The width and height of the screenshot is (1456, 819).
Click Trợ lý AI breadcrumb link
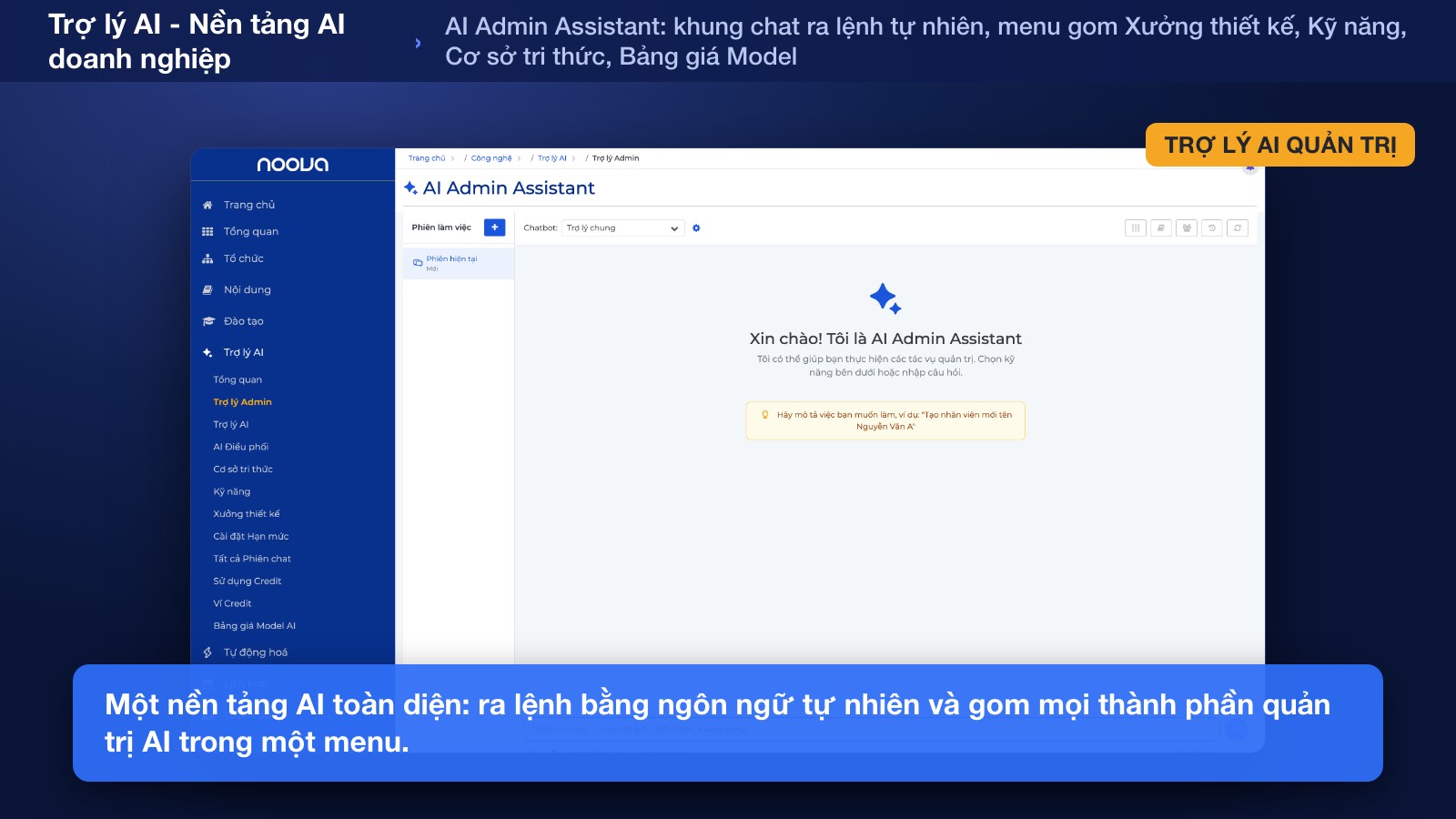(x=552, y=158)
